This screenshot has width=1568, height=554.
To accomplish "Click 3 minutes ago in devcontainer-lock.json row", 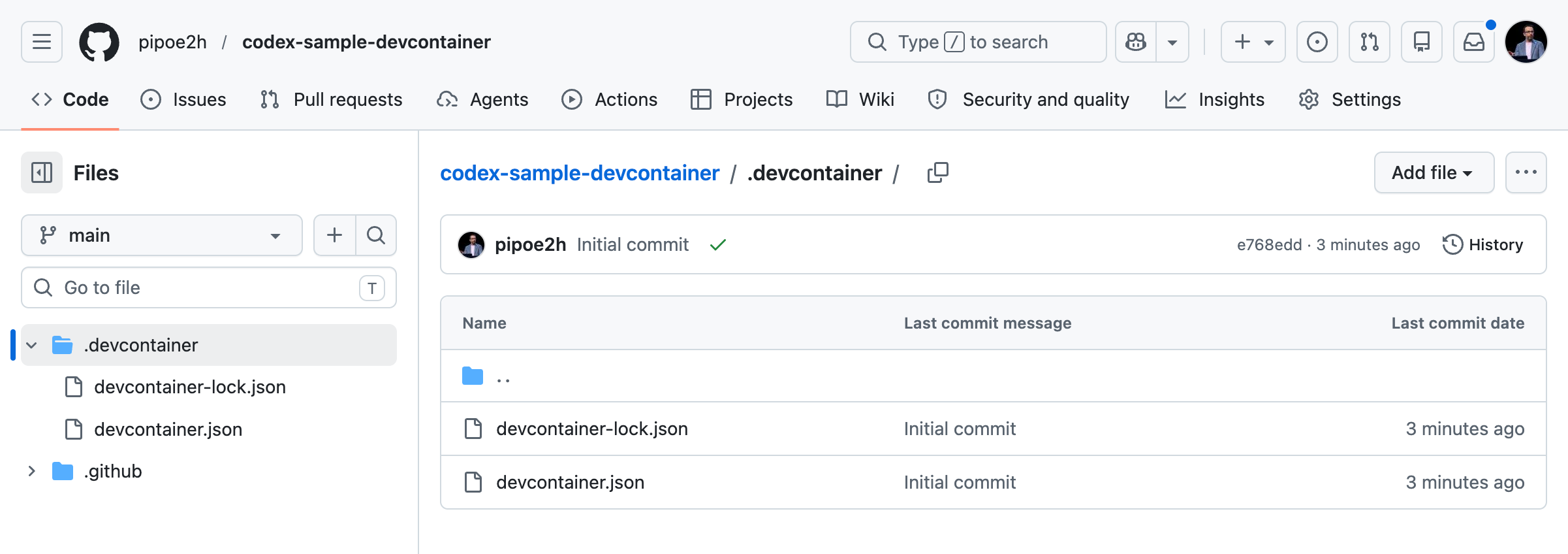I will click(1465, 429).
